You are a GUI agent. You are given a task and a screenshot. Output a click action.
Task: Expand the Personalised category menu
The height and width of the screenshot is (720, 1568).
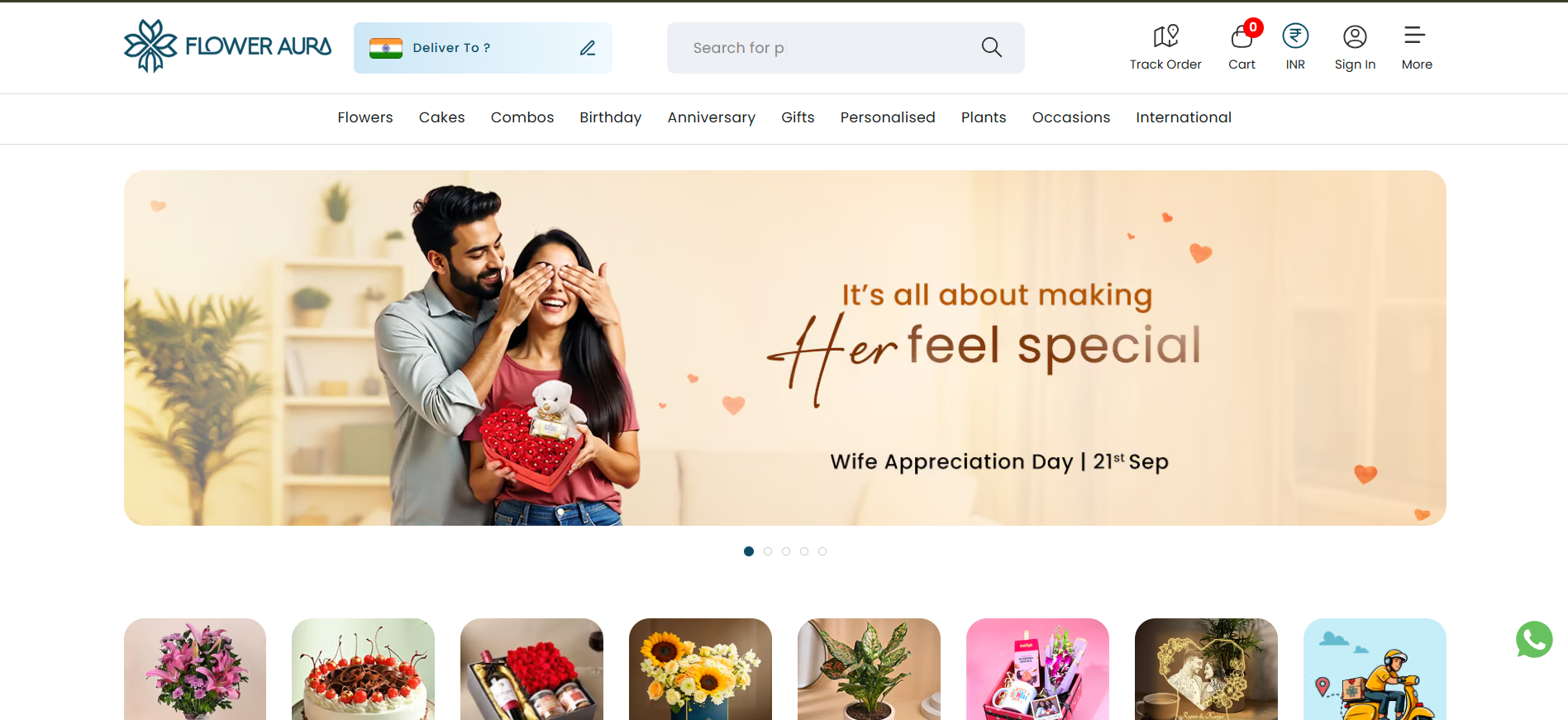[x=888, y=117]
